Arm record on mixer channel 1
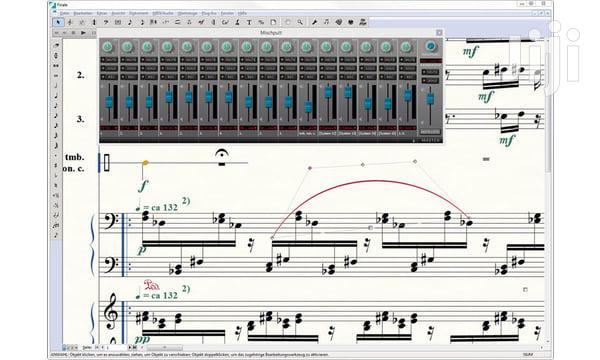 109,77
